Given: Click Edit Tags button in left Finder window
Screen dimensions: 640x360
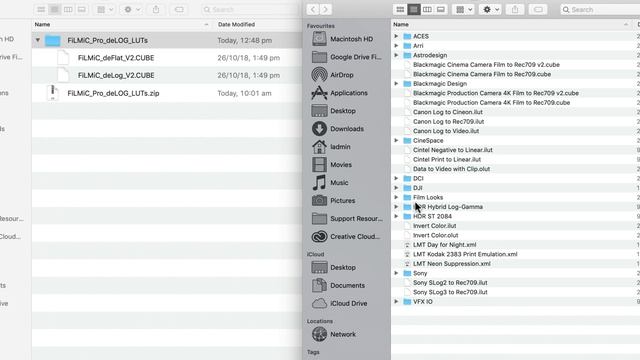Looking at the screenshot, I should [x=179, y=9].
